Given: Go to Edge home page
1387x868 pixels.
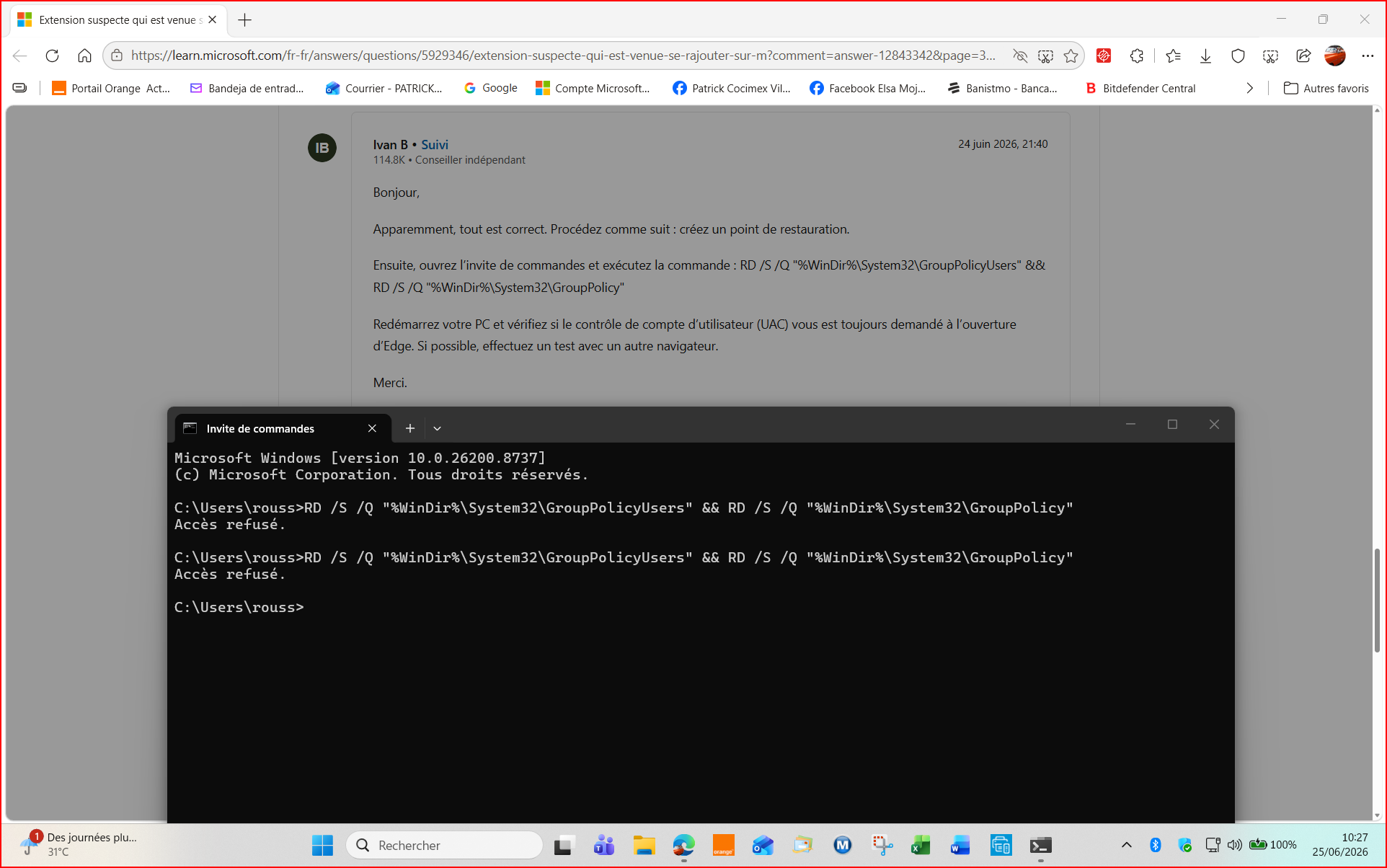Looking at the screenshot, I should point(84,56).
